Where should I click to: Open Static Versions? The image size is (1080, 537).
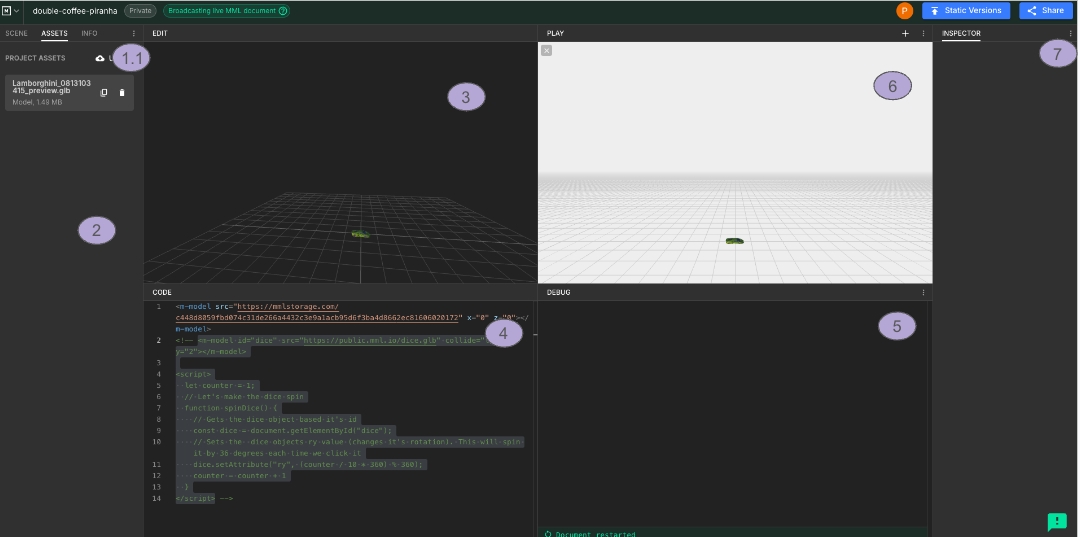965,11
